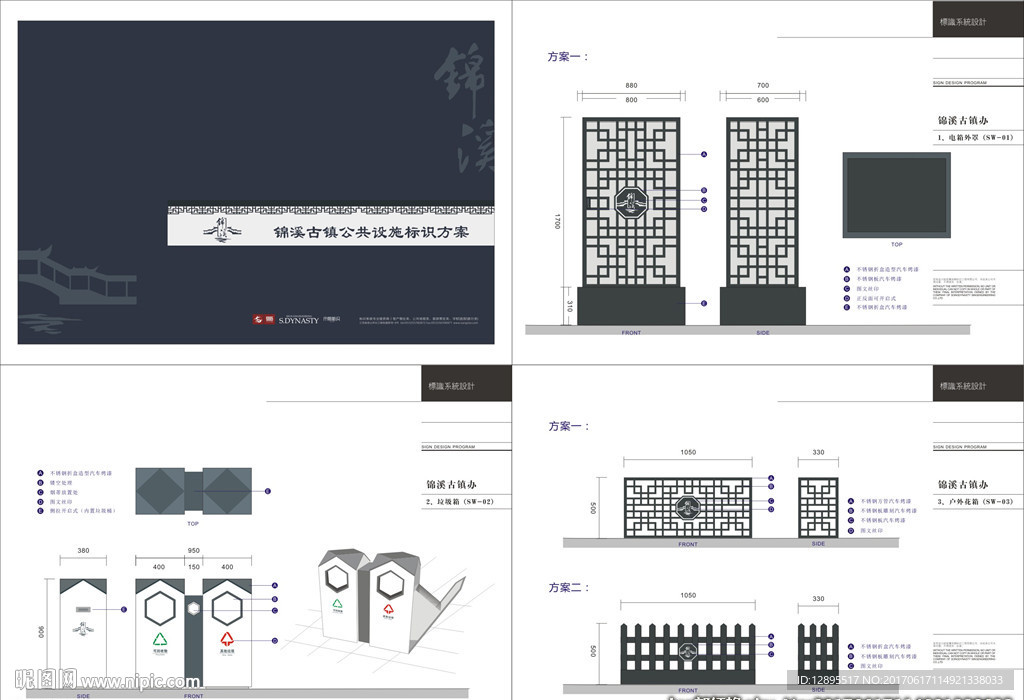Click the red logo beside S.DYNASTY
Viewport: 1024px width, 700px height.
(x=264, y=319)
